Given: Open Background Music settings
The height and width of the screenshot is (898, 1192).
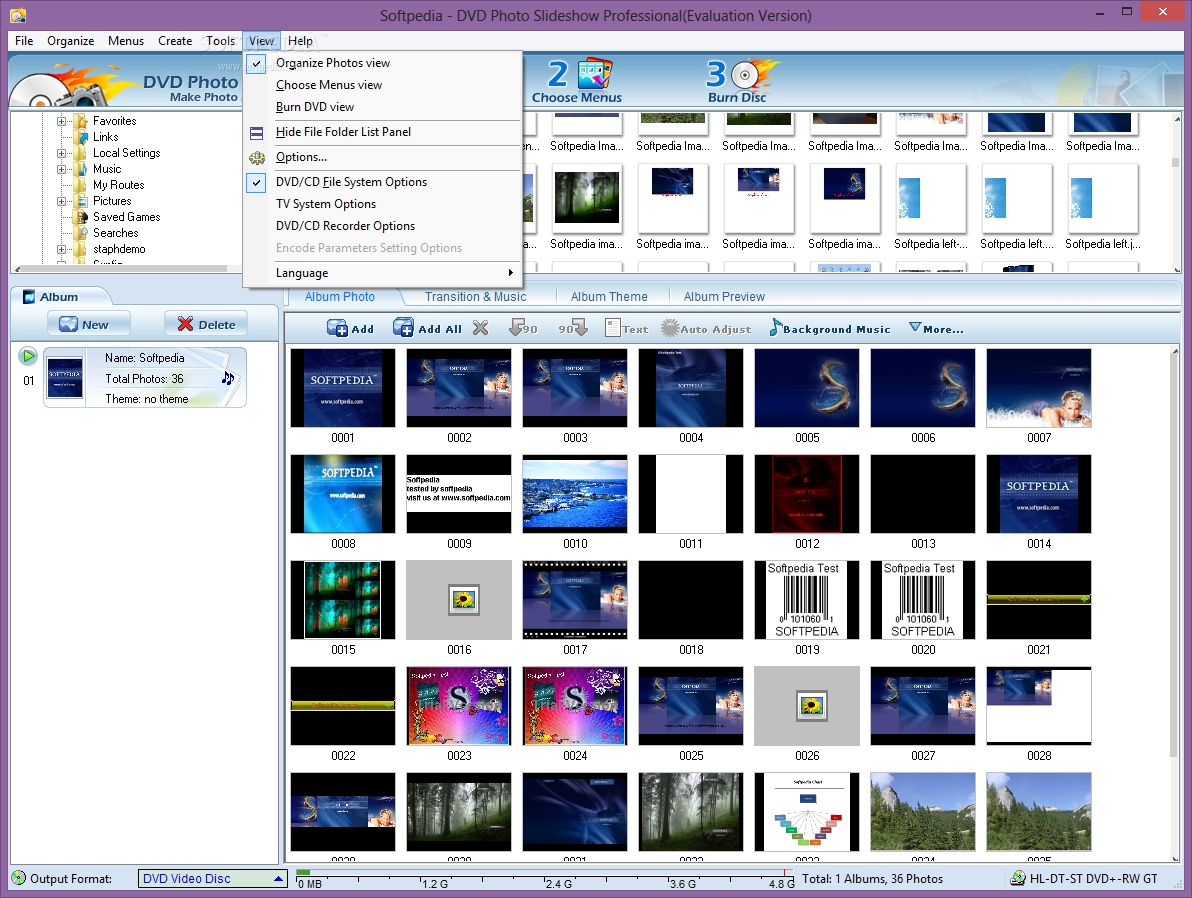Looking at the screenshot, I should [829, 328].
